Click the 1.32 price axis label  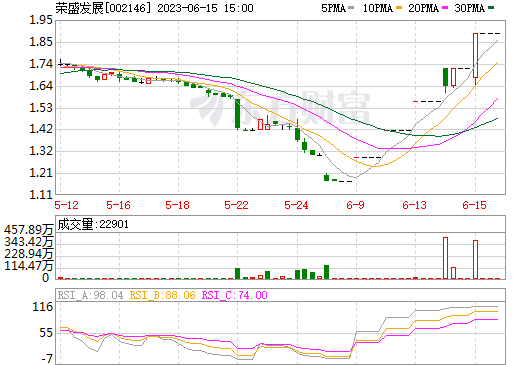(41, 151)
